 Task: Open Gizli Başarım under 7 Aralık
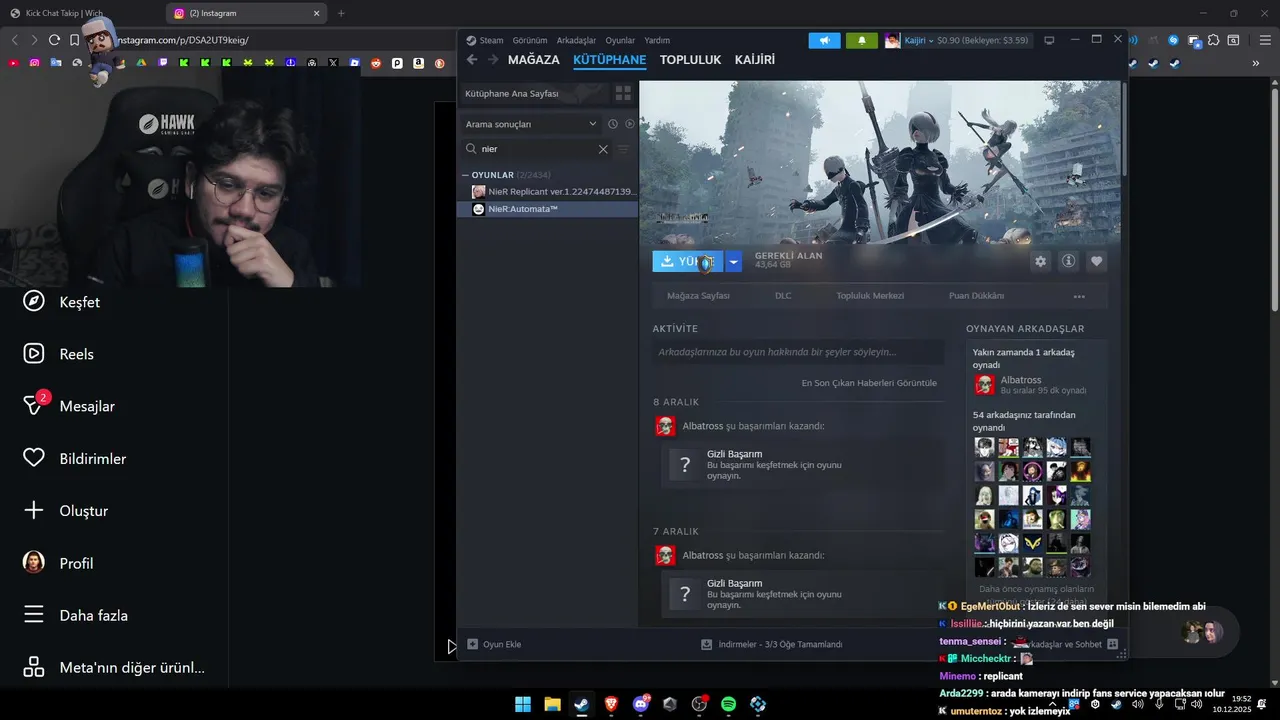801,594
